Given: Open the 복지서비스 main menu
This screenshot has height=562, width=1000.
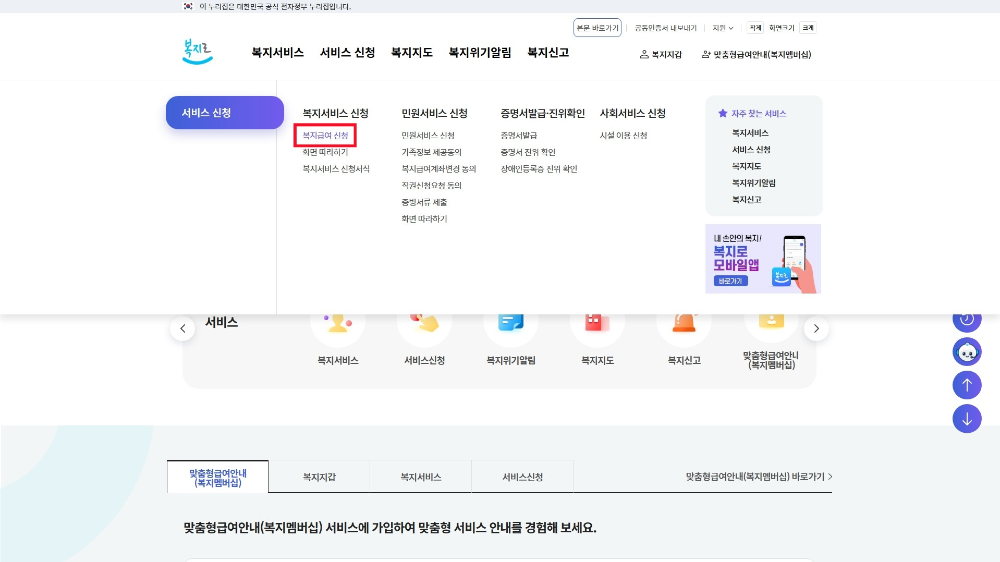Looking at the screenshot, I should [277, 53].
